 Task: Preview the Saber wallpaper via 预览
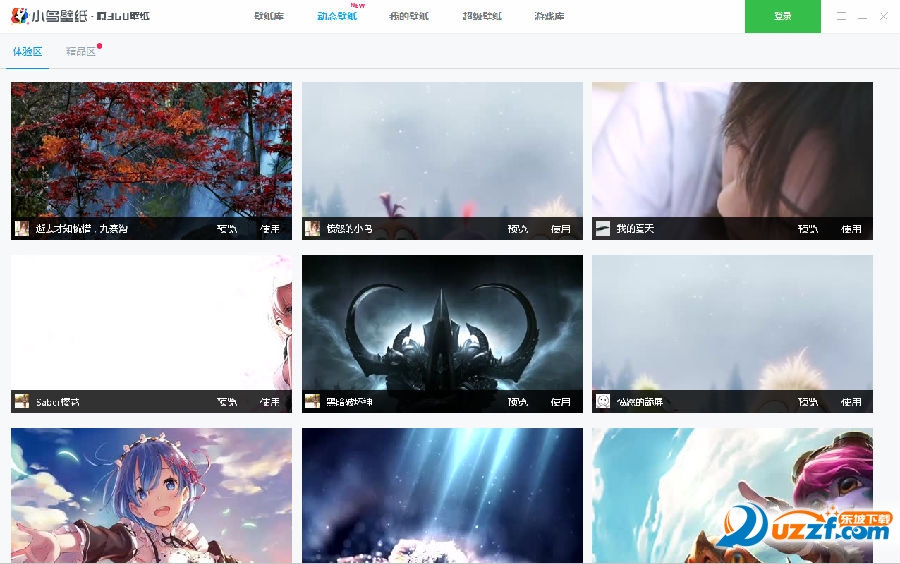click(227, 402)
